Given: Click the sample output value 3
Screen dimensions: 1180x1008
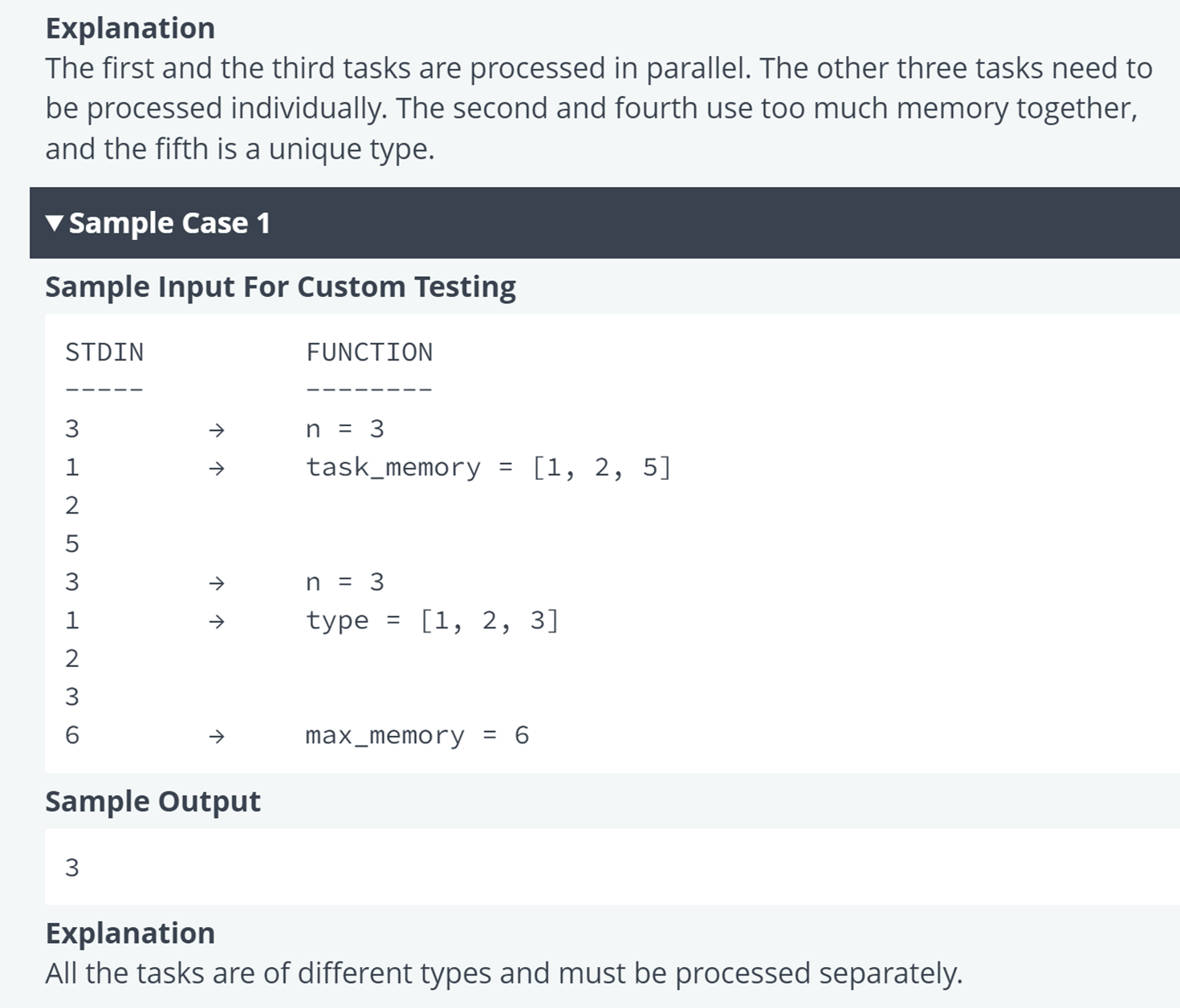Looking at the screenshot, I should [72, 868].
